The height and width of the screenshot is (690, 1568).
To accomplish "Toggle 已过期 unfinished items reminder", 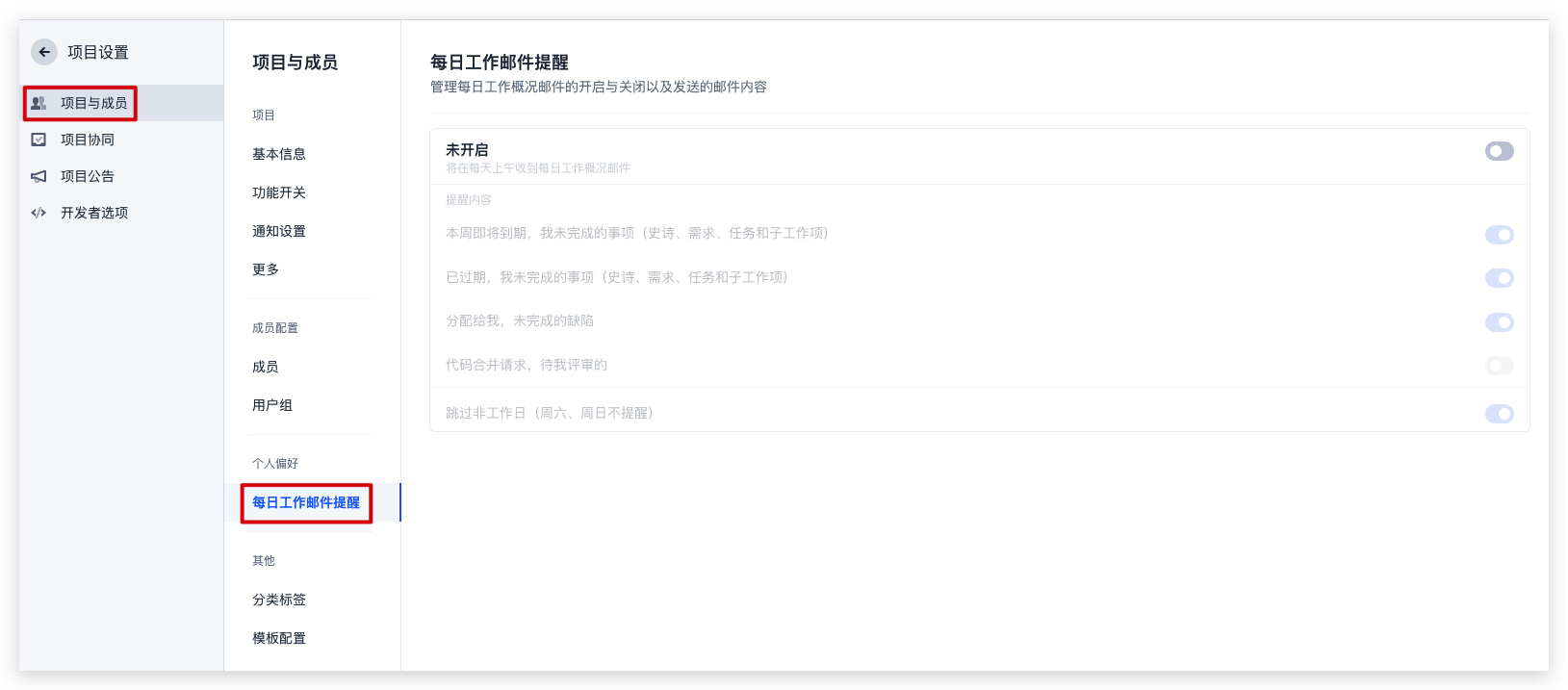I will [x=1499, y=278].
